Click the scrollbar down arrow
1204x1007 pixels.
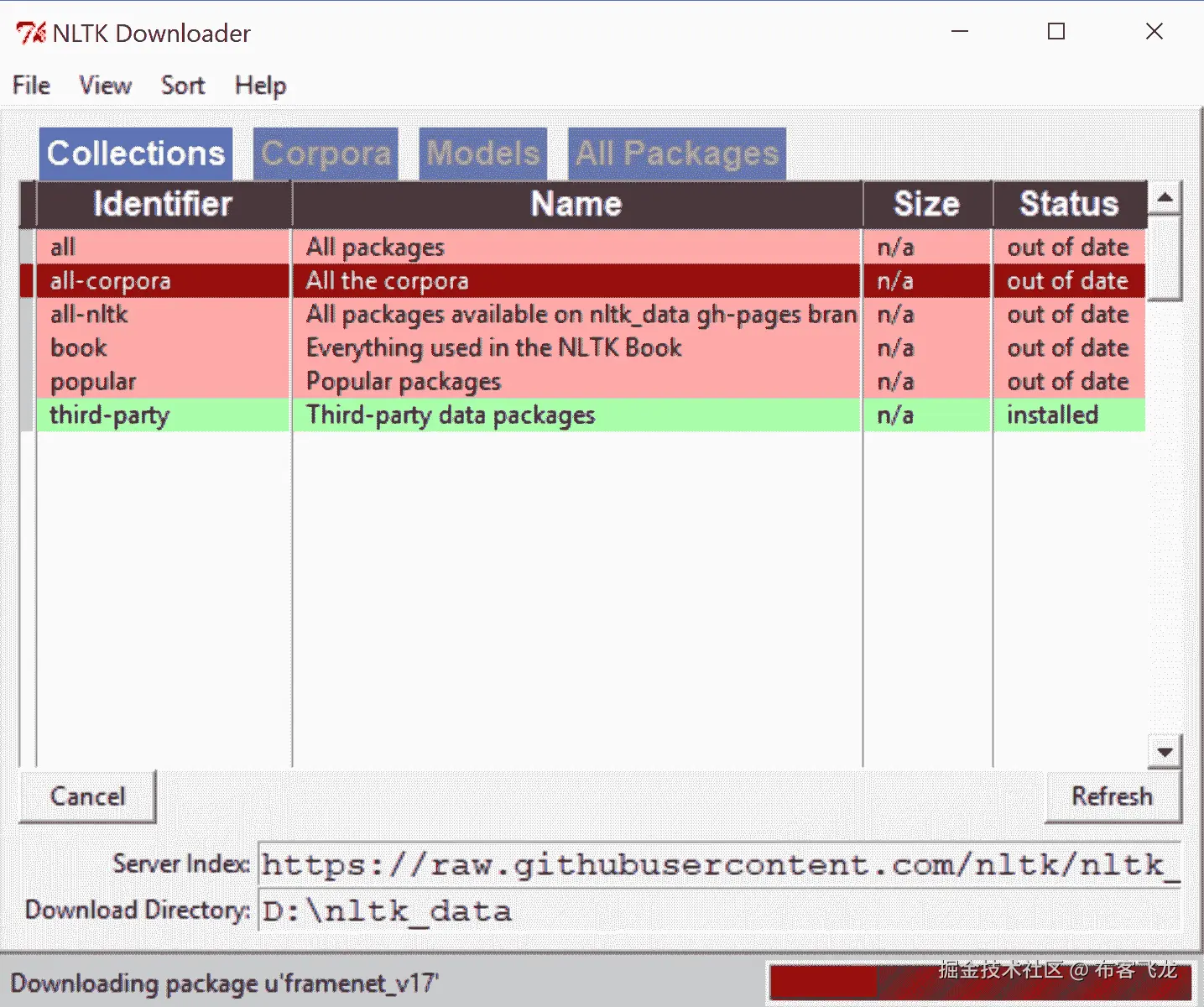(x=1165, y=752)
